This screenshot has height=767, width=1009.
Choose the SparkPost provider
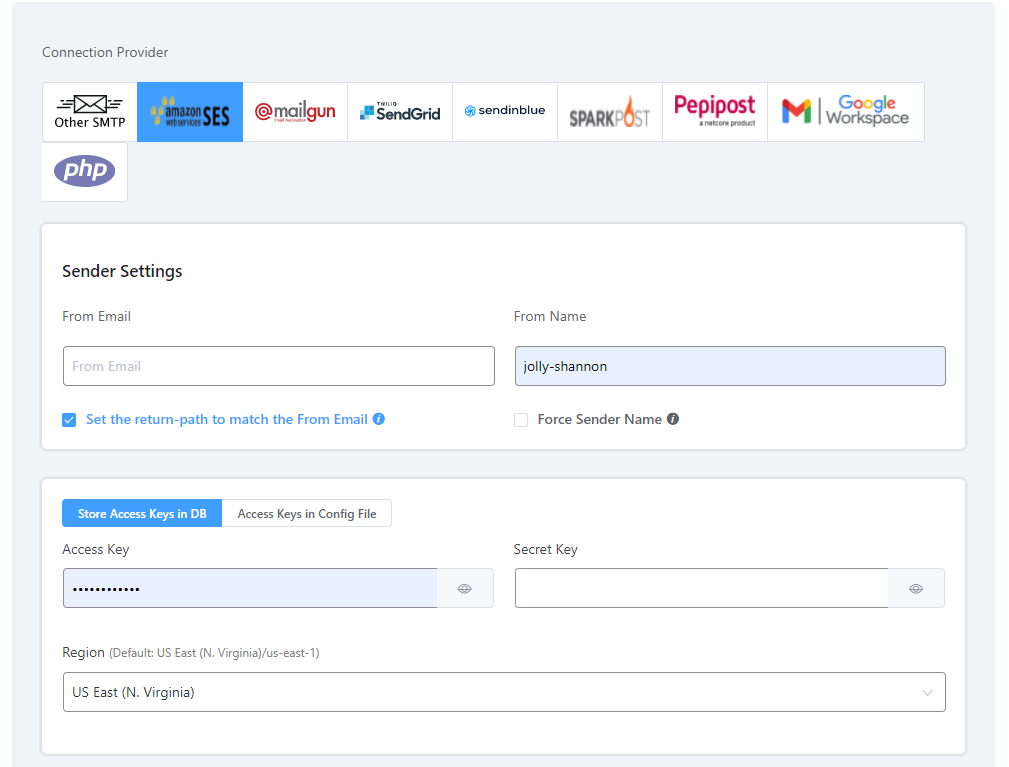610,112
